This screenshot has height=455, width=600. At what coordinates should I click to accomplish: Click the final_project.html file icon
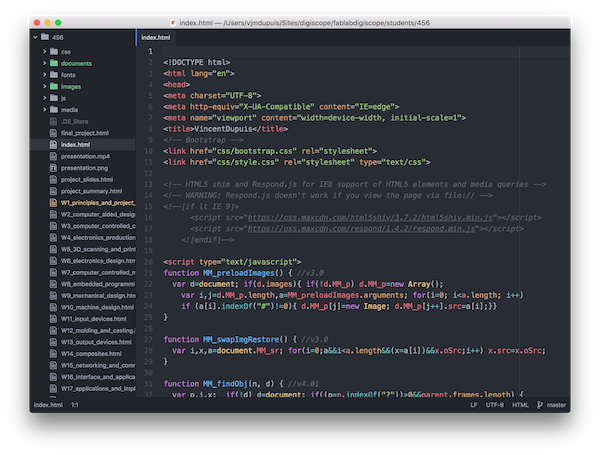[53, 133]
